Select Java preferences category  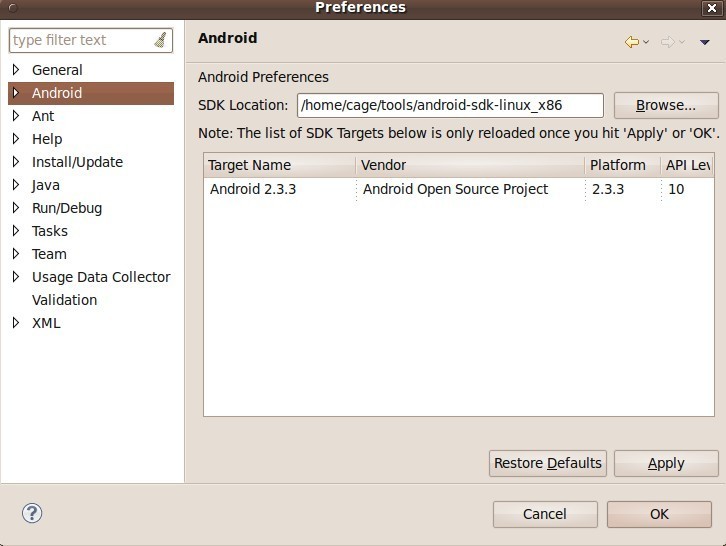[45, 185]
